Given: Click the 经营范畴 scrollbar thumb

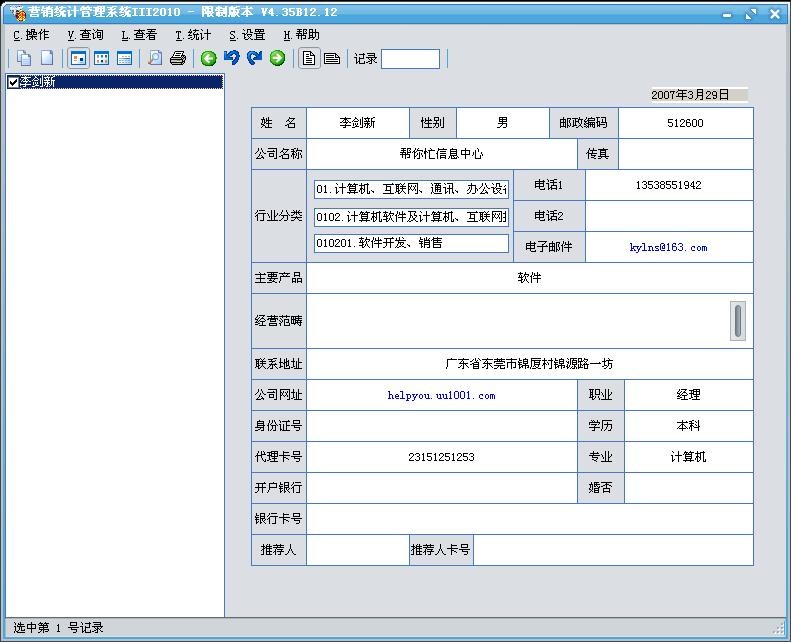Looking at the screenshot, I should click(x=738, y=321).
